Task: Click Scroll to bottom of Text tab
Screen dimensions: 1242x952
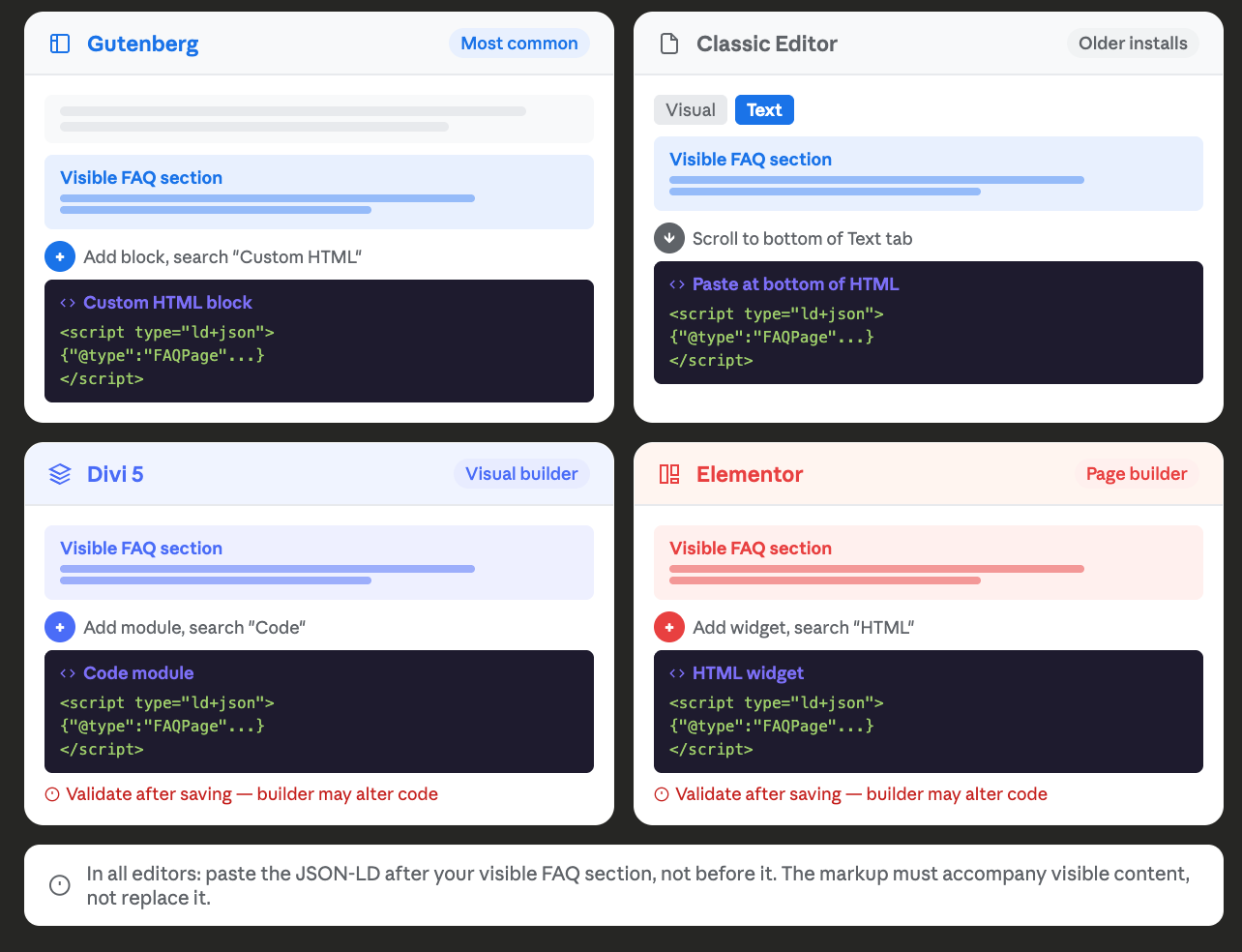Action: coord(802,239)
